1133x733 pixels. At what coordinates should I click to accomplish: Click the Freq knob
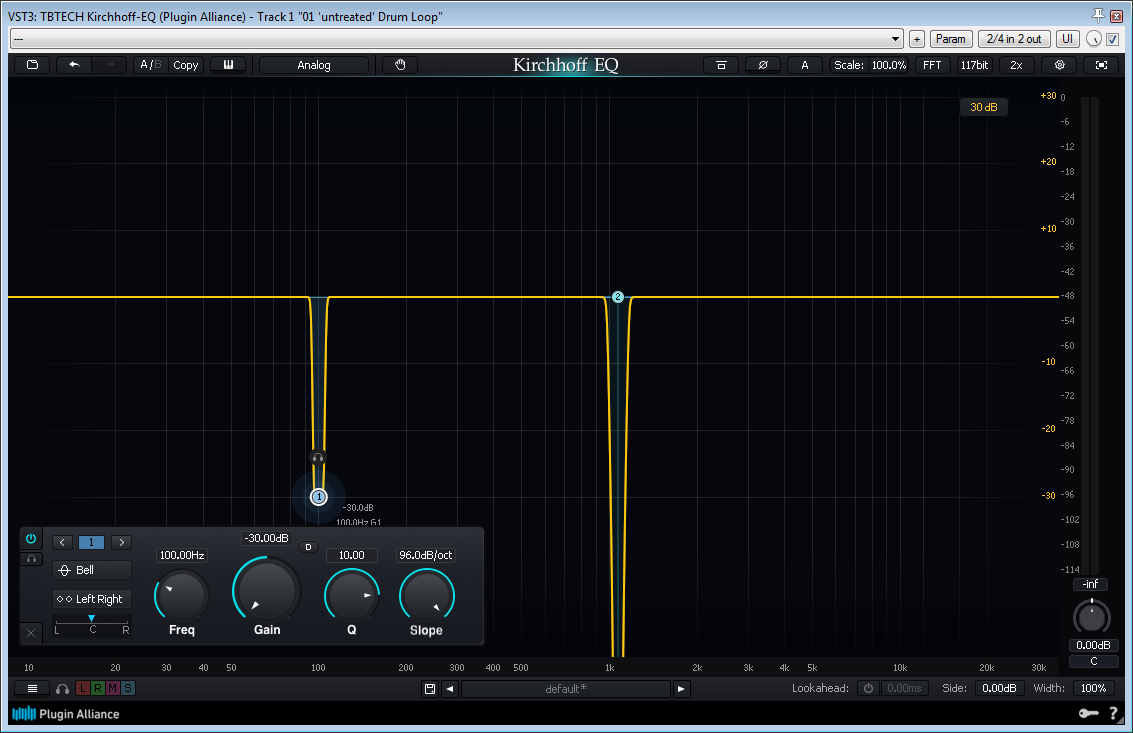tap(181, 596)
